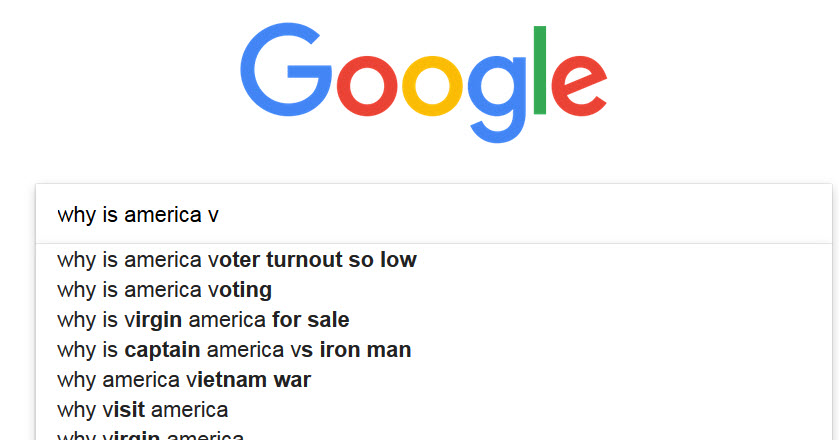Choose the 'why america vietnam war' suggestion
The image size is (839, 440).
click(x=434, y=380)
